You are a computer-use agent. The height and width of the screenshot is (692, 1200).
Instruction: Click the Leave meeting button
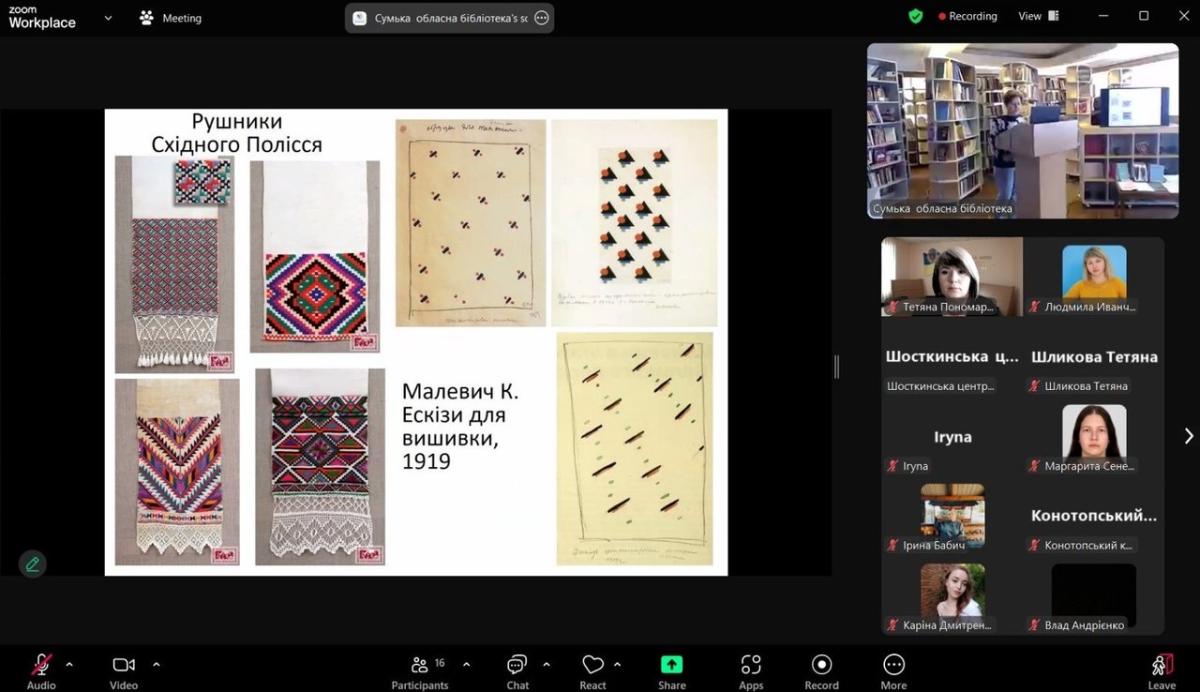tap(1161, 669)
